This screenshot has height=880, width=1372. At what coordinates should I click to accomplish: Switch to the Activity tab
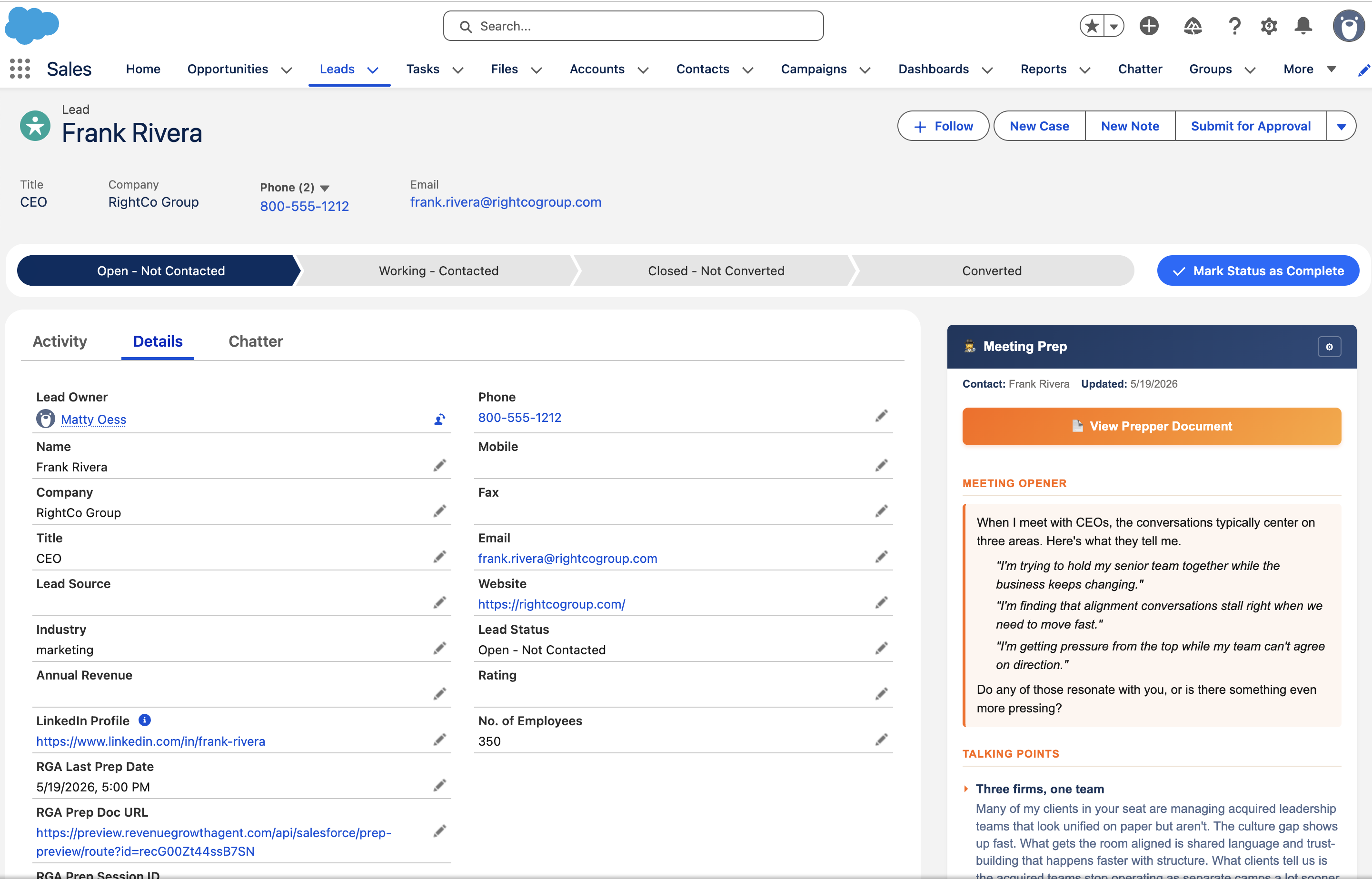(60, 341)
